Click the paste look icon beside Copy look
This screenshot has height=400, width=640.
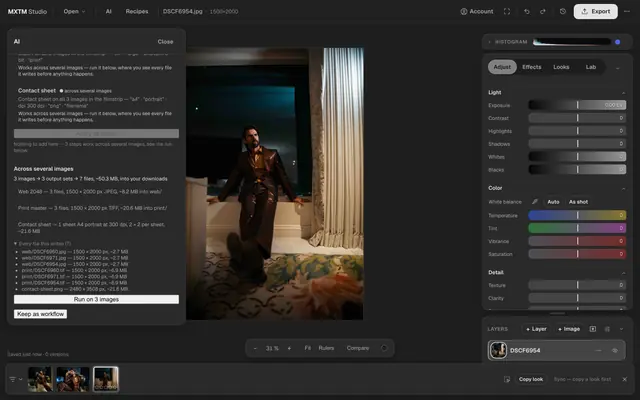(507, 379)
